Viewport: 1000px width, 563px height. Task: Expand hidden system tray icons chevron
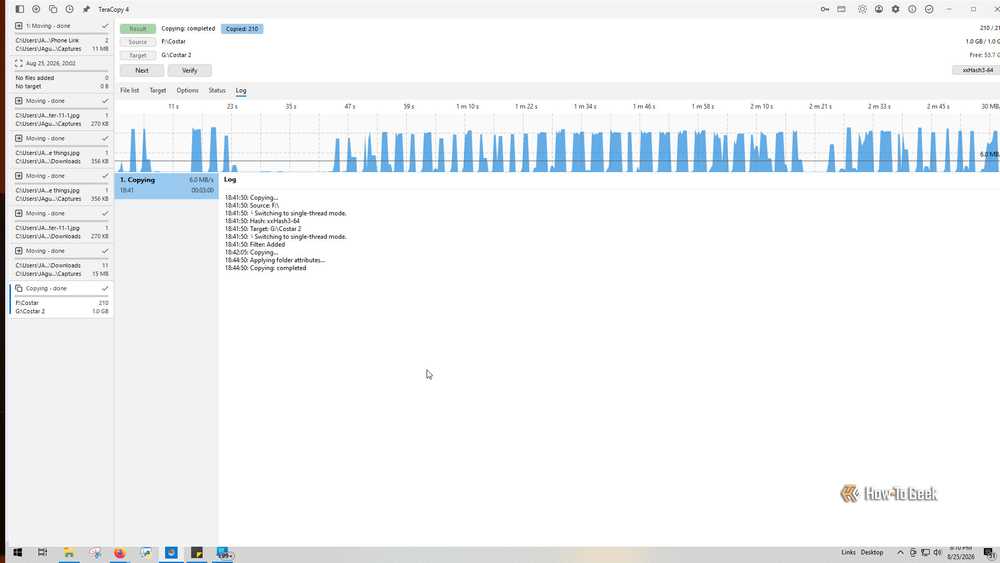[901, 553]
